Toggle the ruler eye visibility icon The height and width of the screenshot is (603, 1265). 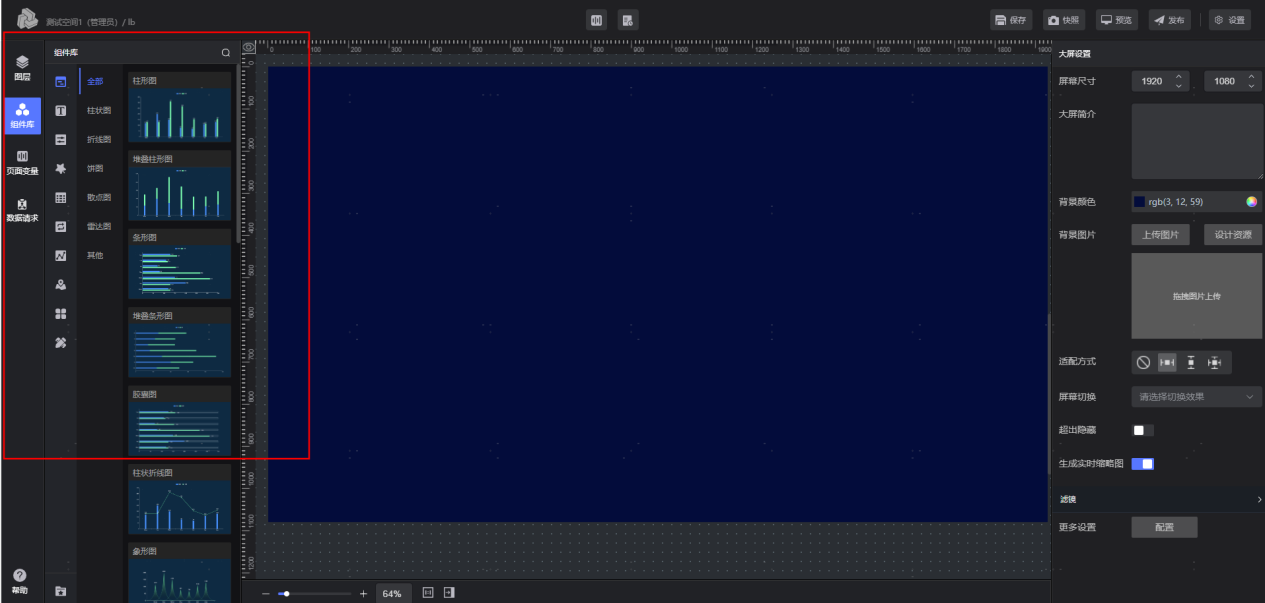point(249,47)
